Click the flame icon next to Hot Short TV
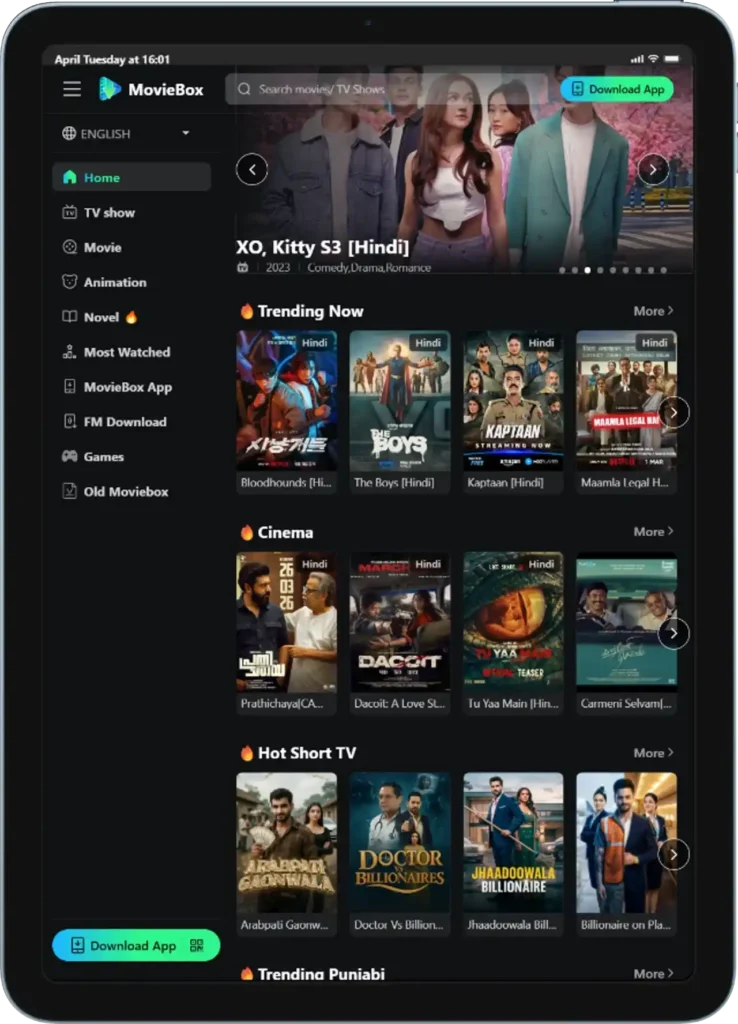This screenshot has height=1024, width=738. [x=246, y=753]
